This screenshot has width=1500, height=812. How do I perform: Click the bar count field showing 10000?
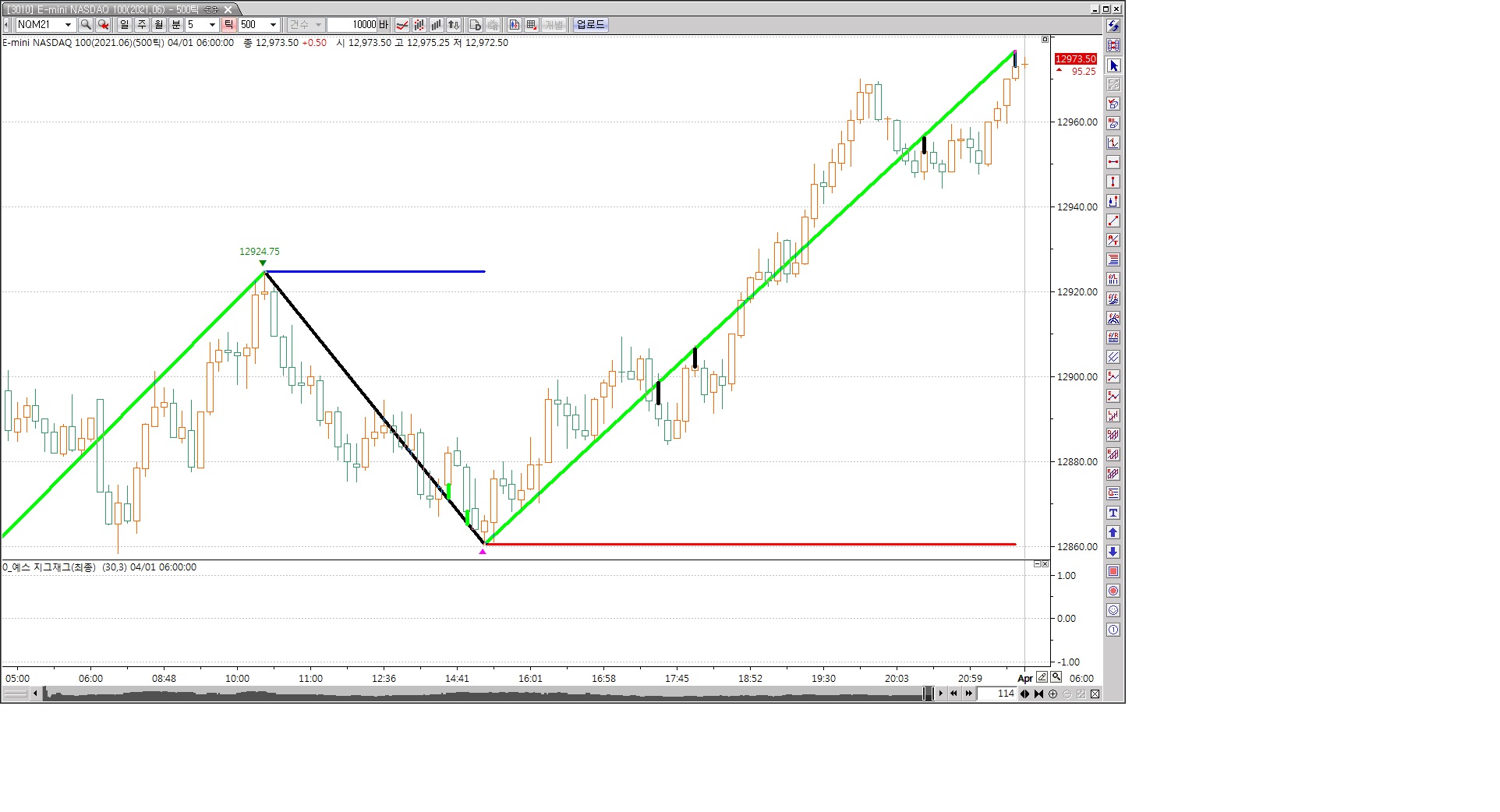point(352,25)
